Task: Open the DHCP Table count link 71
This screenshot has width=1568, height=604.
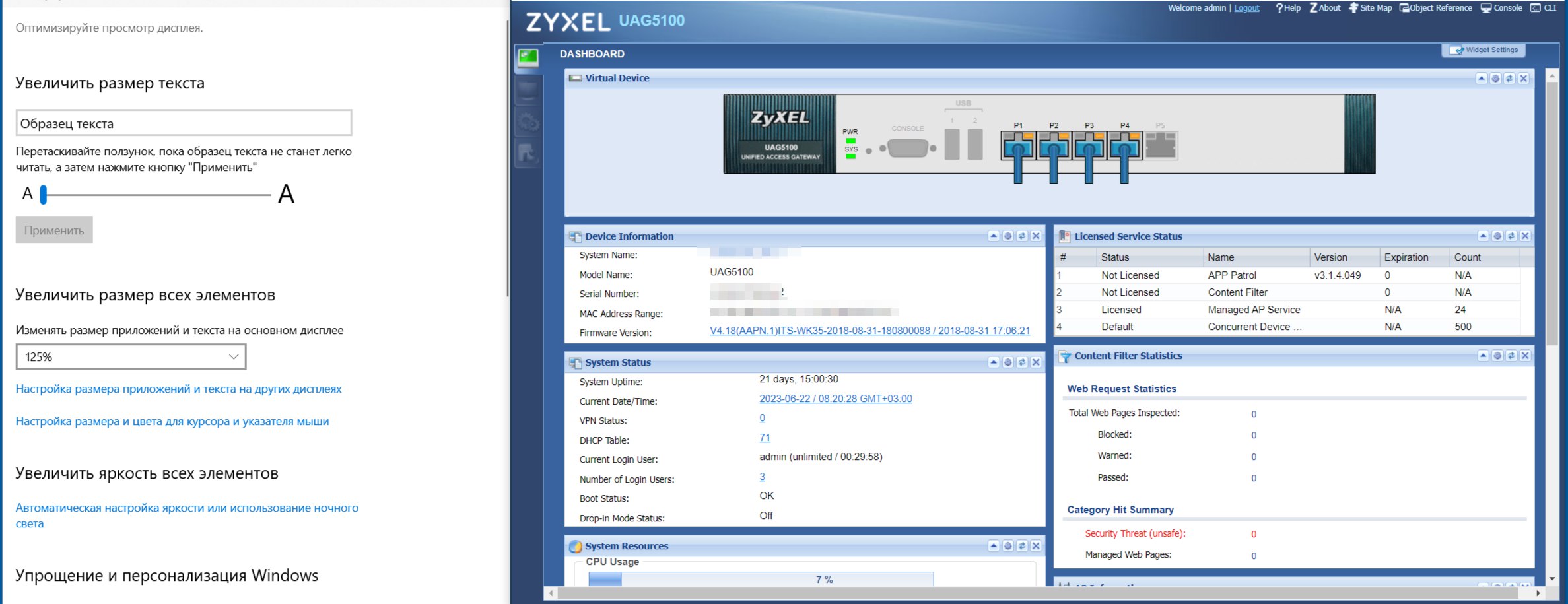Action: coord(765,438)
